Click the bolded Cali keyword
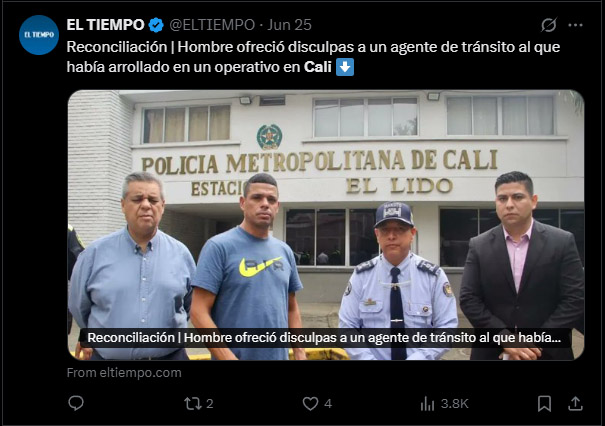Image resolution: width=605 pixels, height=426 pixels. (318, 67)
